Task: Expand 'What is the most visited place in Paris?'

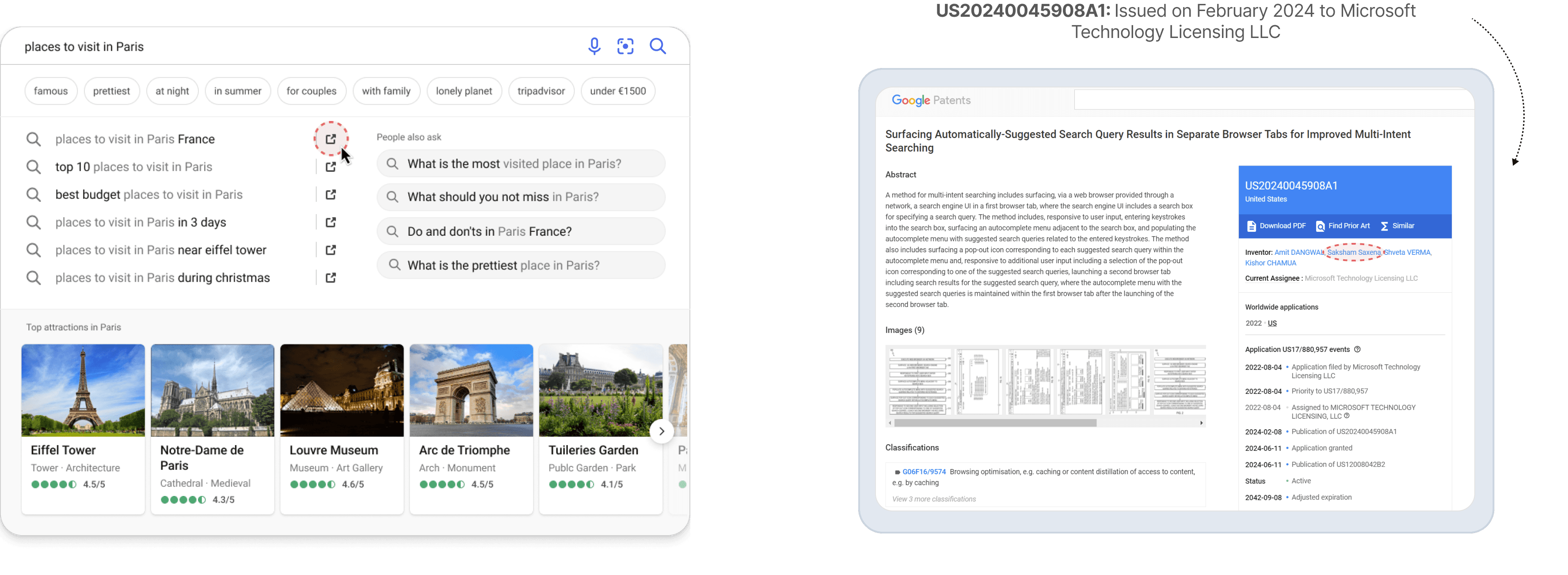Action: point(521,164)
